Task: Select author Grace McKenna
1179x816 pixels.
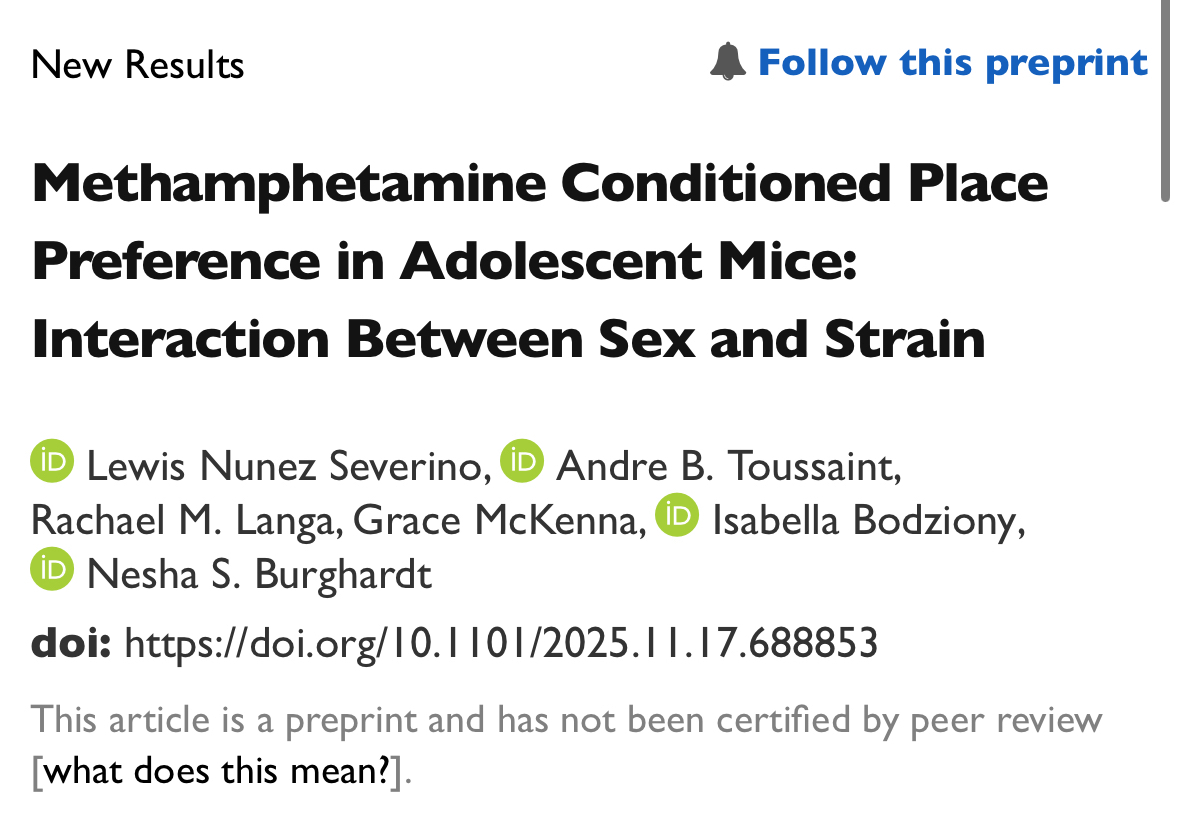Action: pyautogui.click(x=497, y=521)
